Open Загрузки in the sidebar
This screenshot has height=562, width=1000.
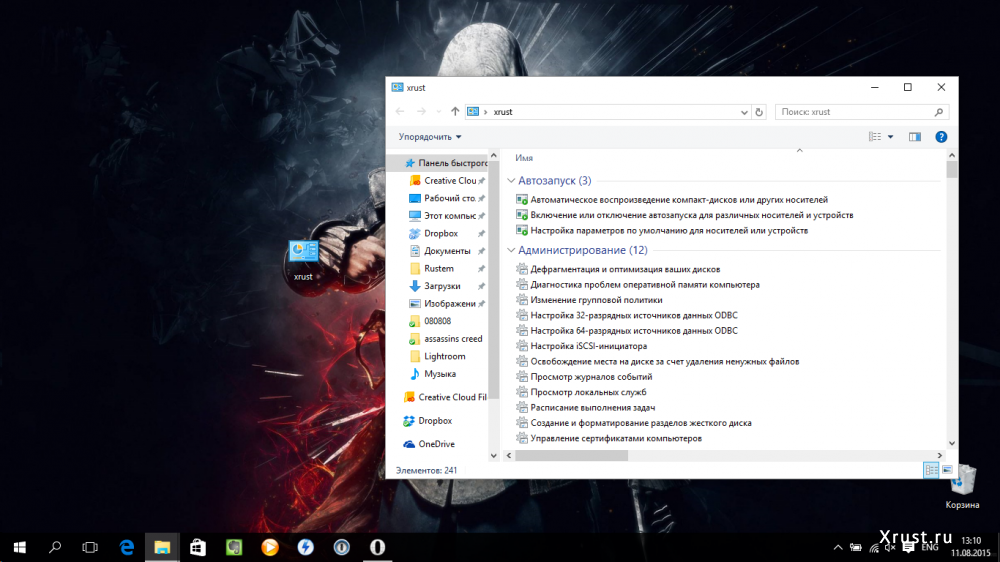[445, 286]
